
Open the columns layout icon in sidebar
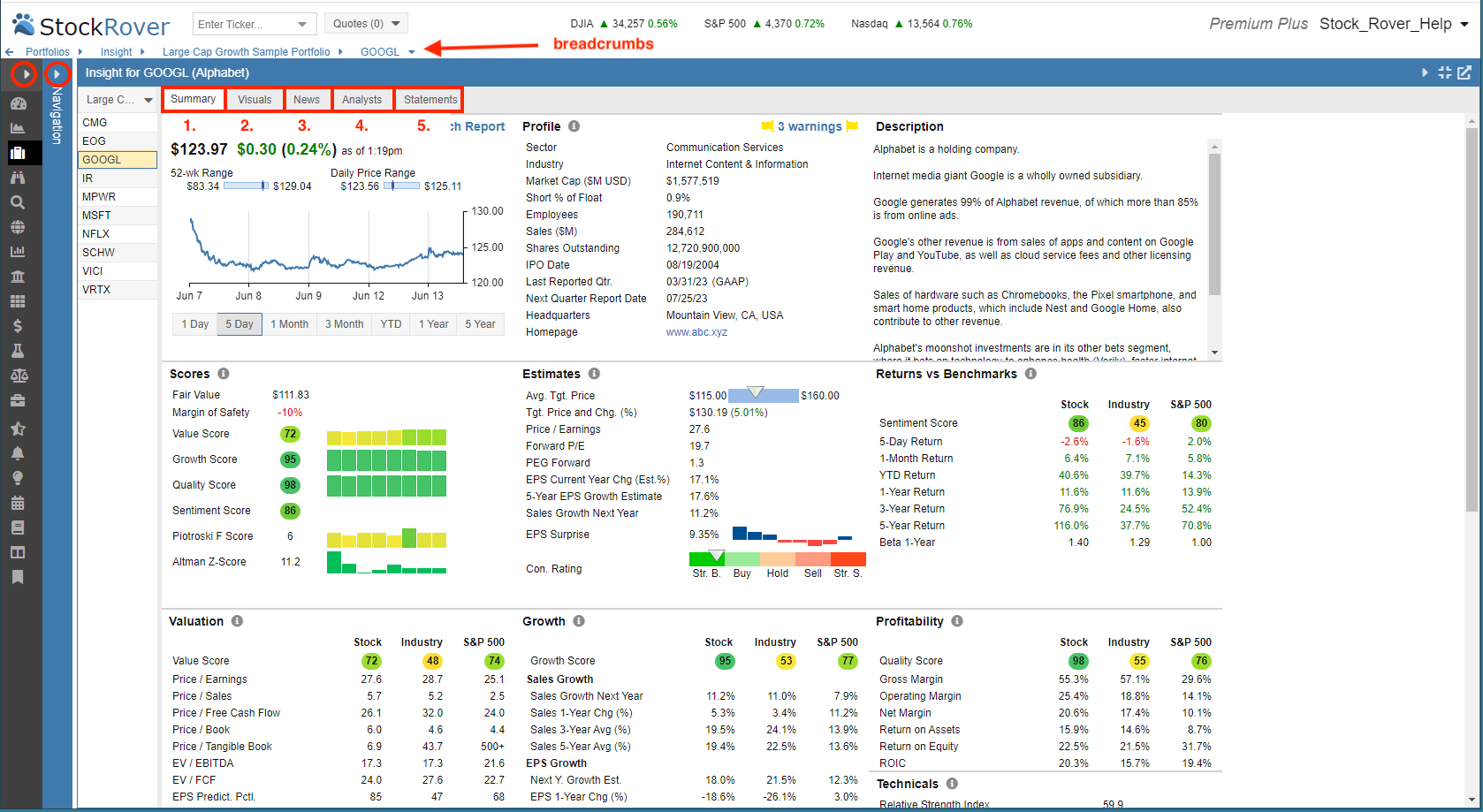tap(18, 552)
